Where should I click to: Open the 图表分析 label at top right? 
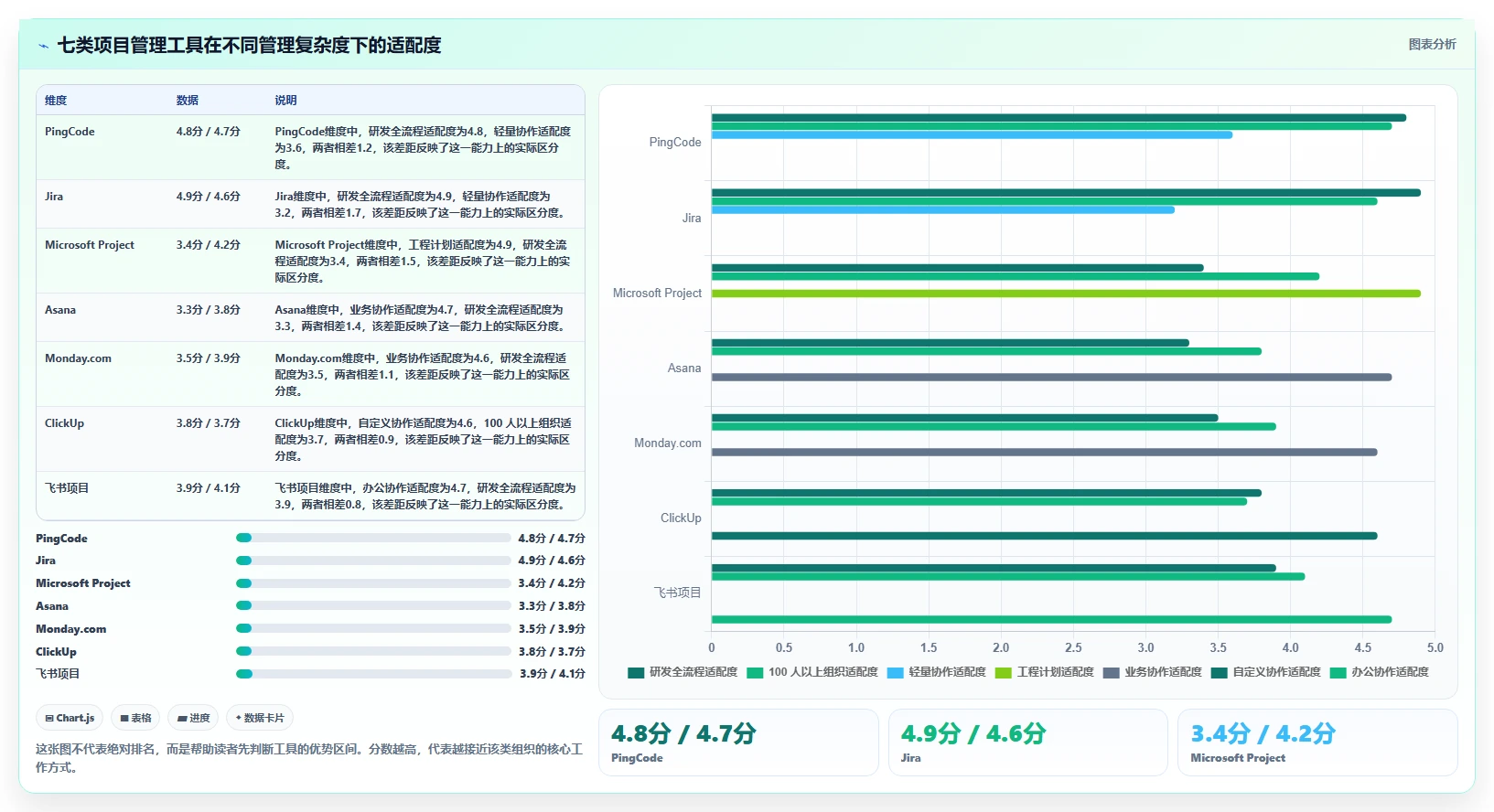(1432, 44)
